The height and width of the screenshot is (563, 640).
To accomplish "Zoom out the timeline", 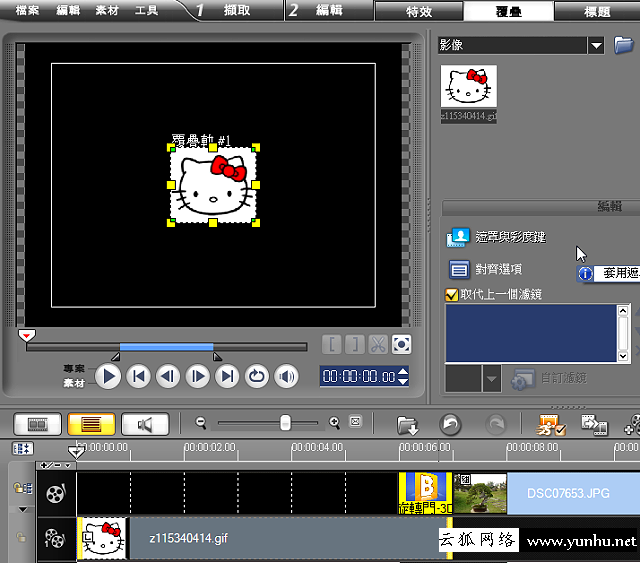I will tap(200, 423).
